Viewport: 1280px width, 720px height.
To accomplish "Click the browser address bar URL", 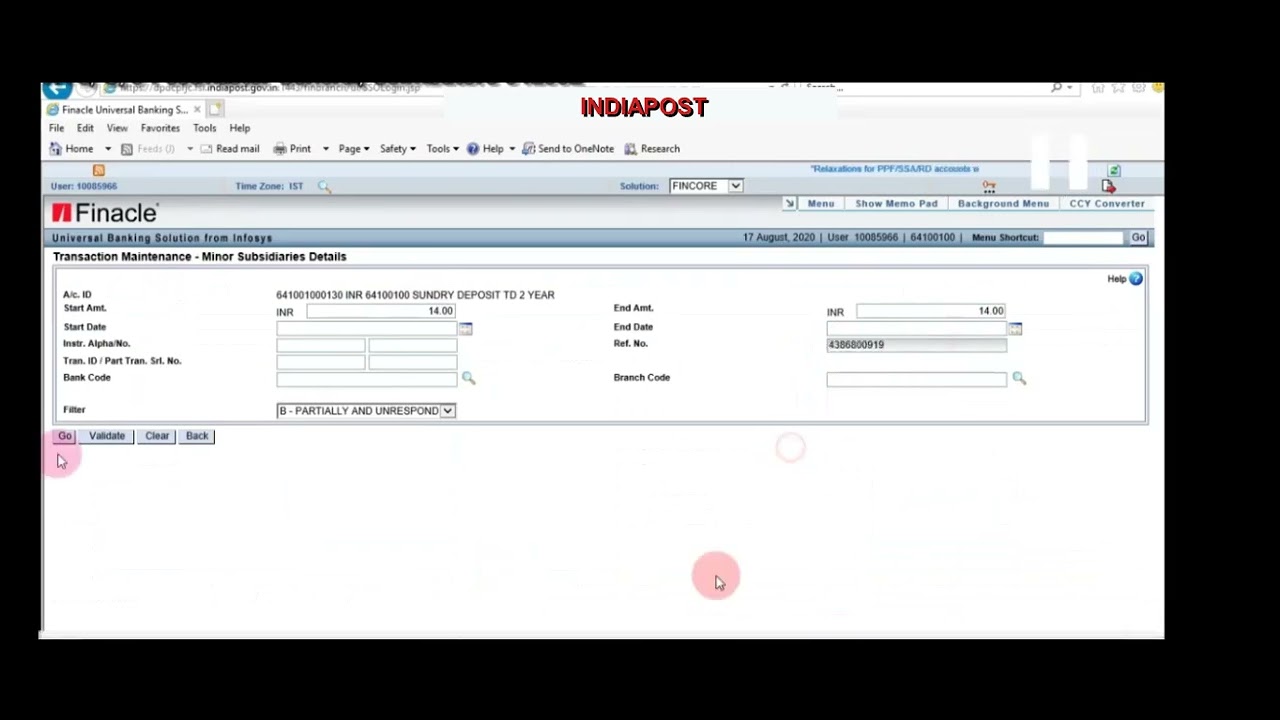I will (270, 88).
